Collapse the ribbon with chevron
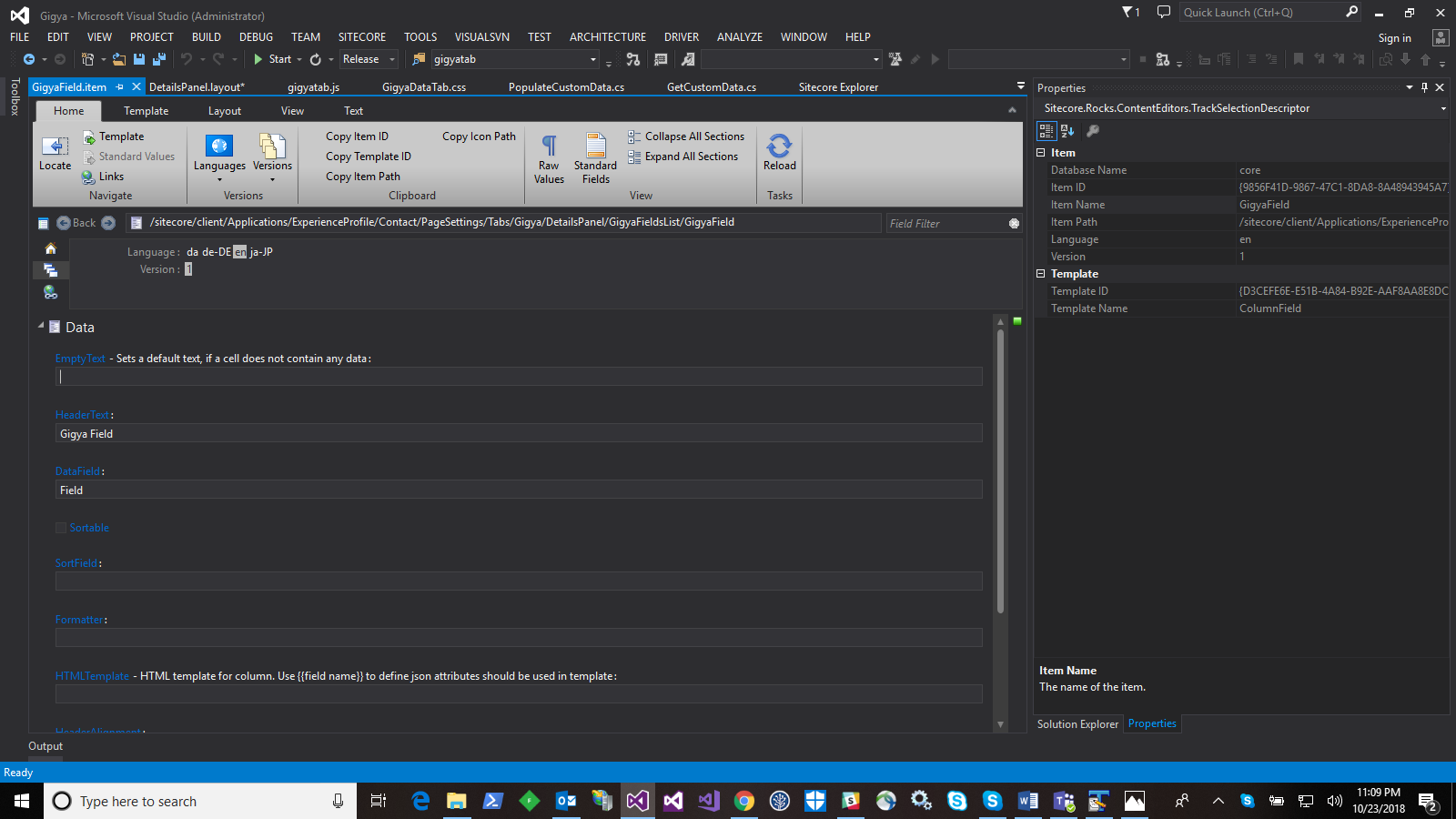The image size is (1456, 819). 1012,110
